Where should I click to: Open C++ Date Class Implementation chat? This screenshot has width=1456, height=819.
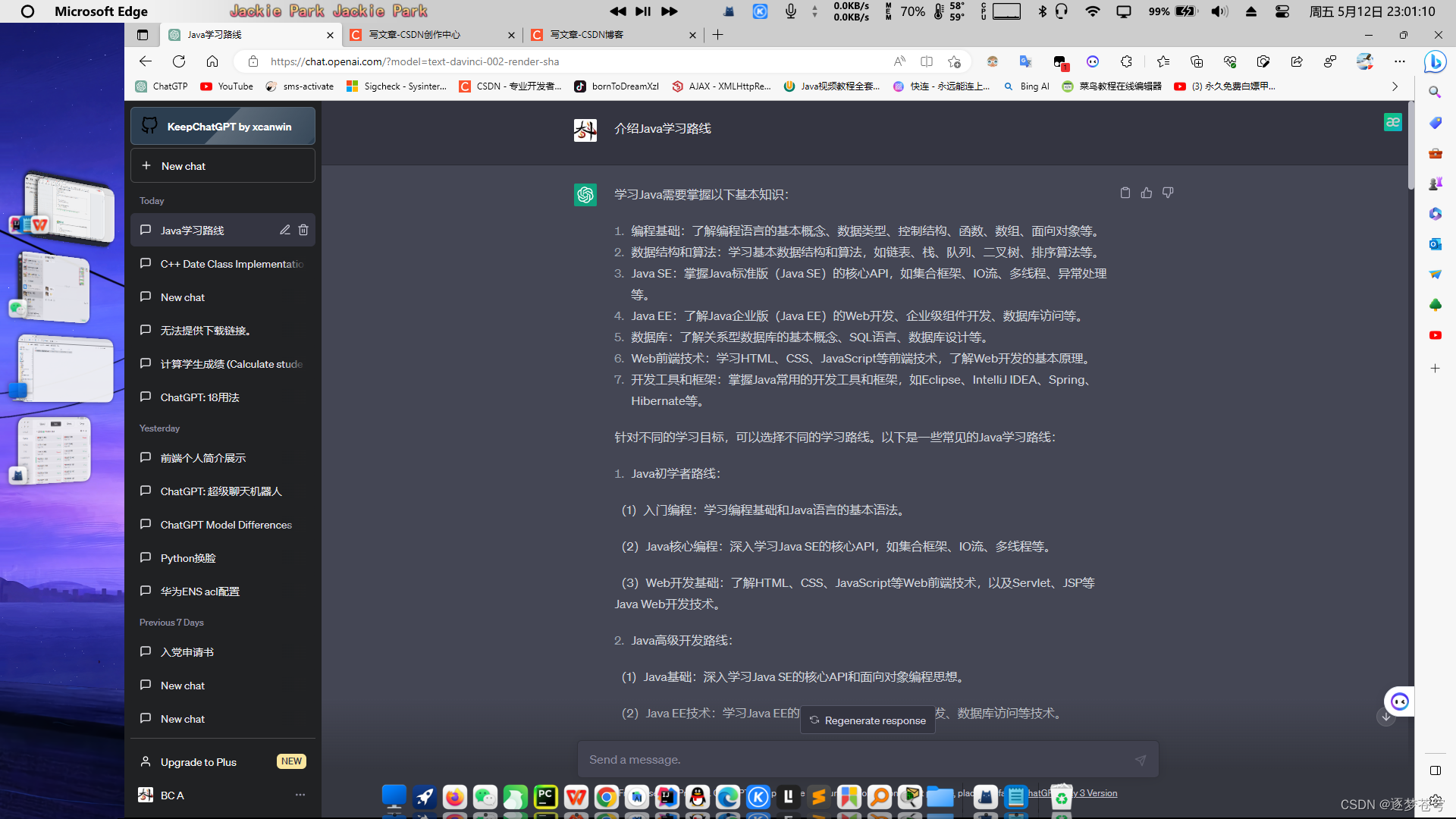(x=223, y=263)
